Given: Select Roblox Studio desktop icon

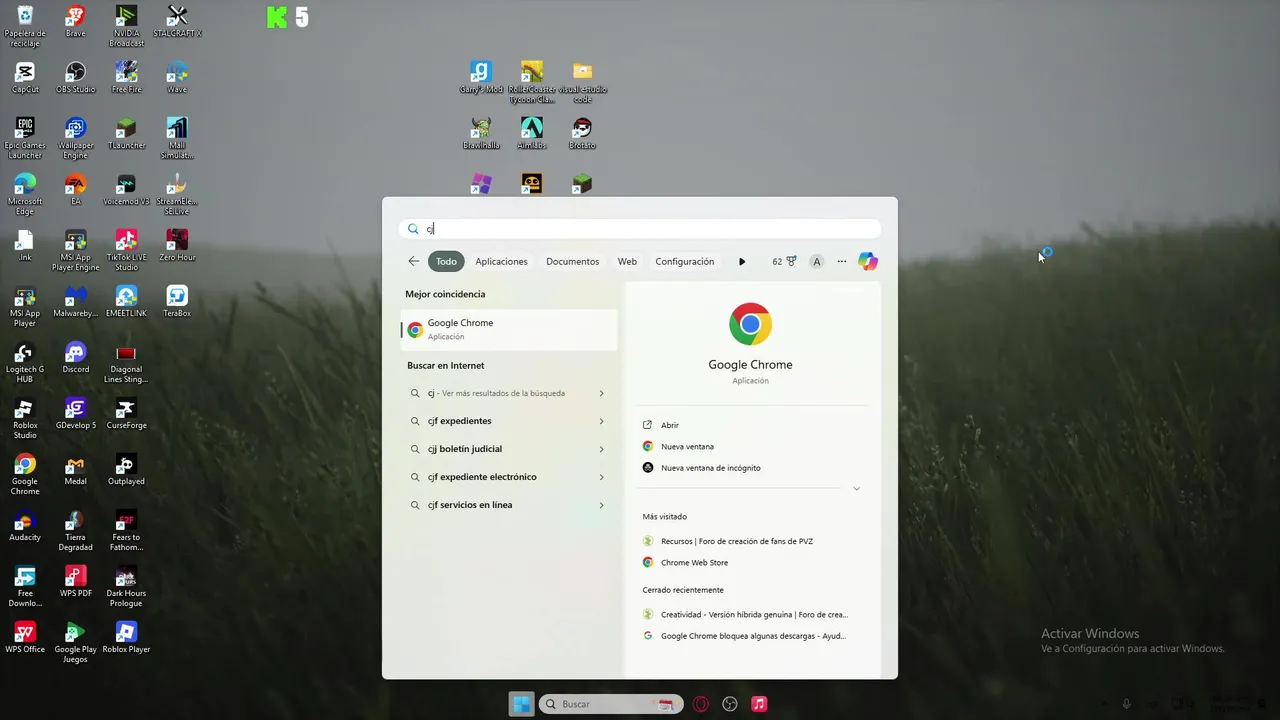Looking at the screenshot, I should [x=25, y=418].
